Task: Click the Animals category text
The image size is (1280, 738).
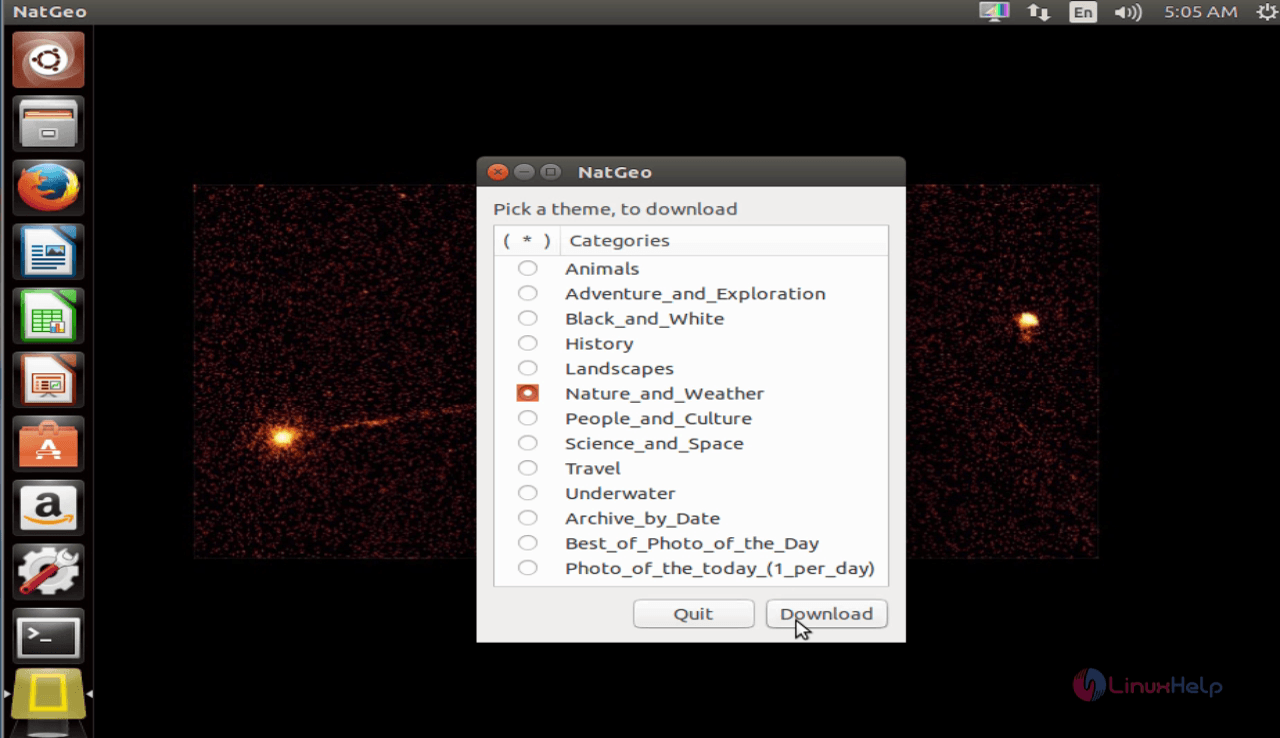Action: pyautogui.click(x=602, y=268)
